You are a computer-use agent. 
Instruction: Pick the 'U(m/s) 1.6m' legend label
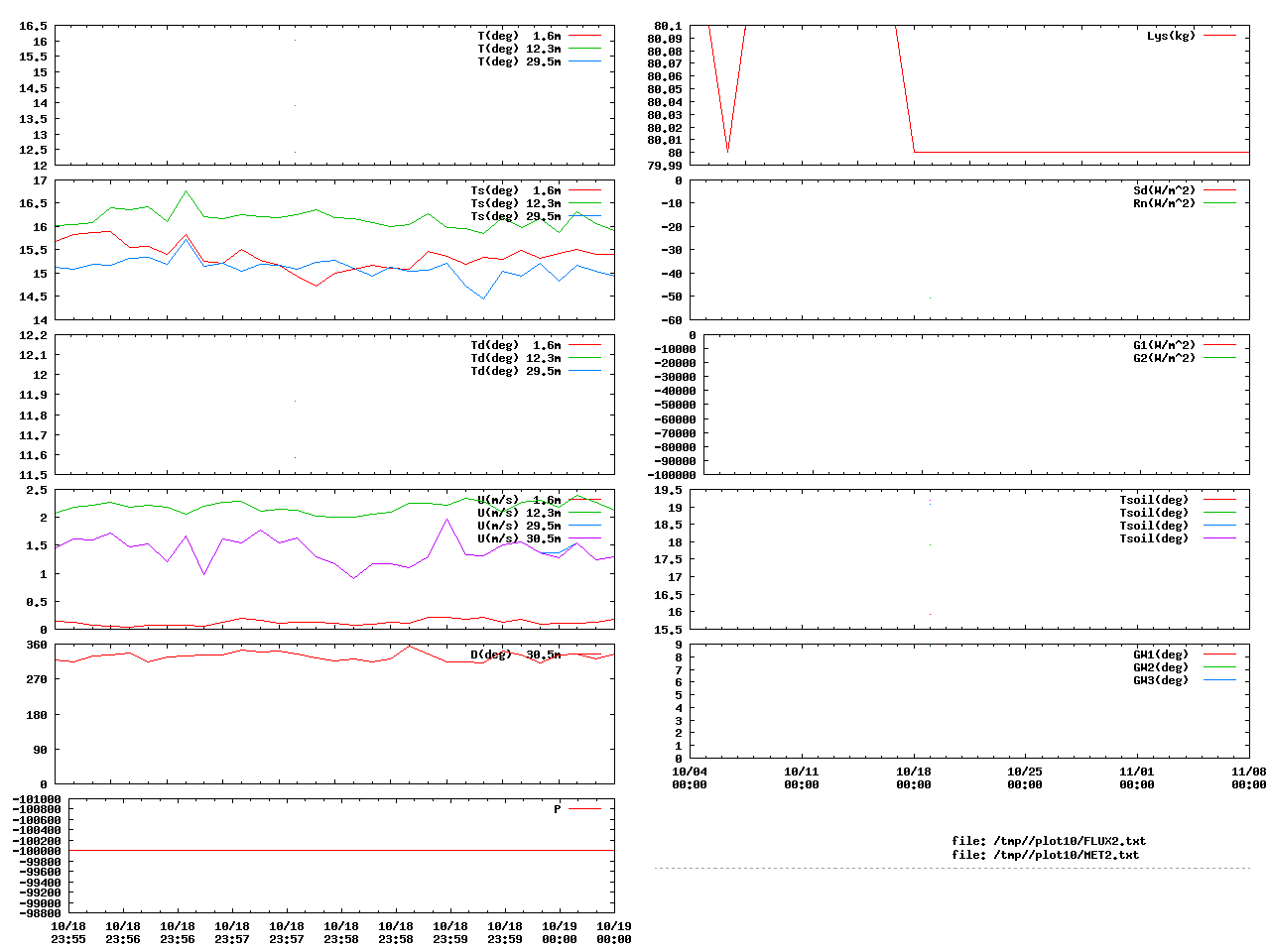coord(519,500)
